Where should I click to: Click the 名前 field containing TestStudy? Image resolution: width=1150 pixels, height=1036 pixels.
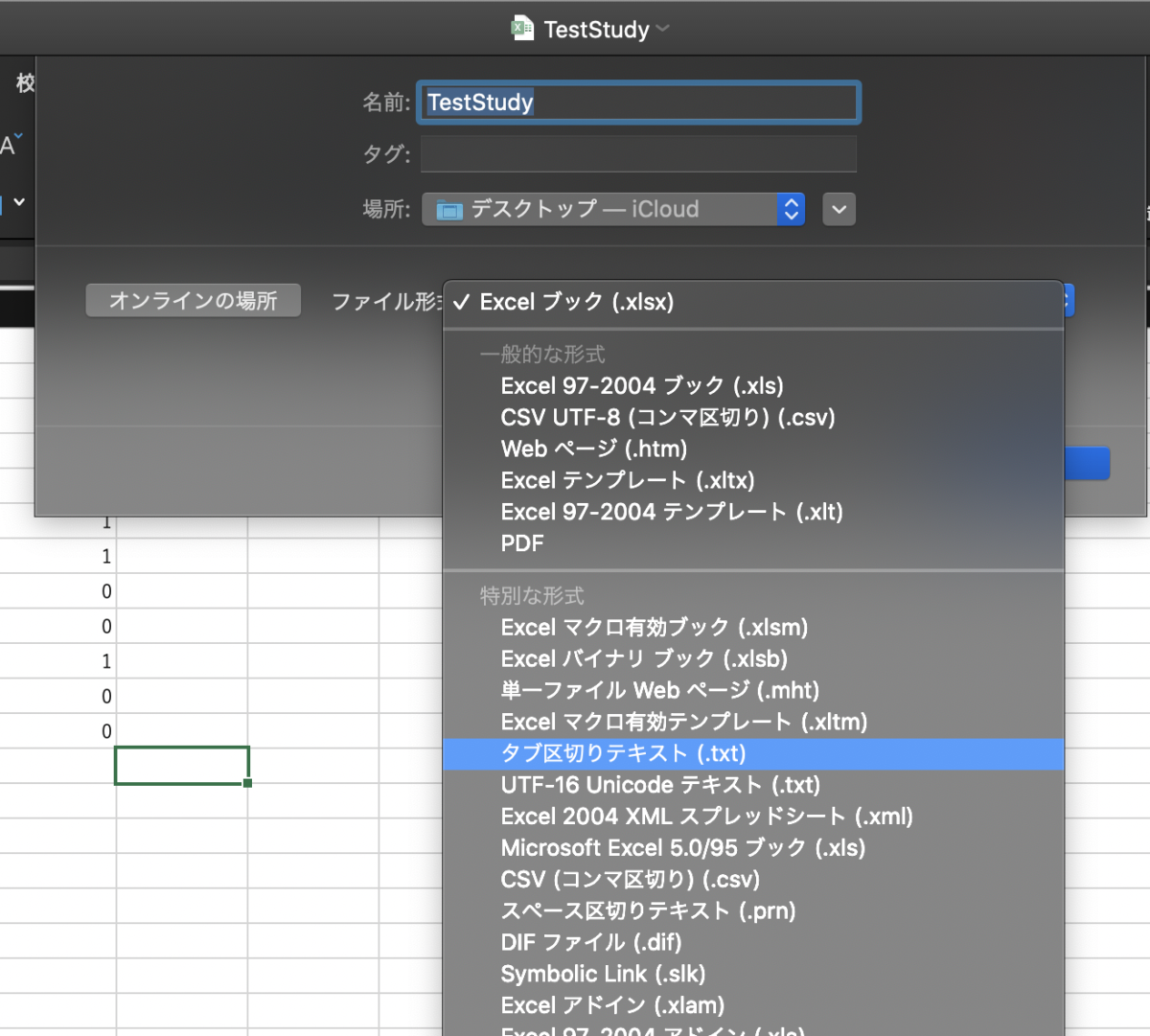point(637,103)
